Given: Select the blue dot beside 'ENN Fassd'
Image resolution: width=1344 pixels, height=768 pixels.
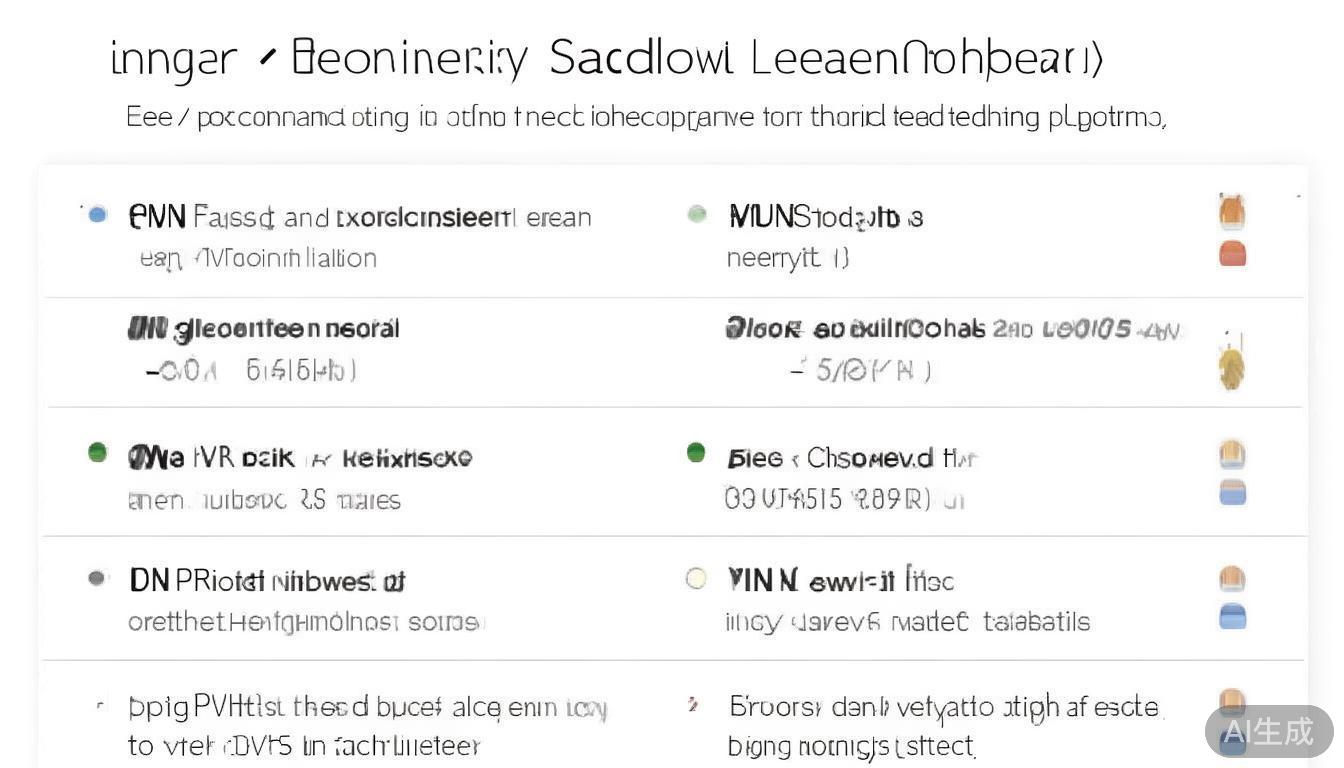Looking at the screenshot, I should (x=97, y=214).
